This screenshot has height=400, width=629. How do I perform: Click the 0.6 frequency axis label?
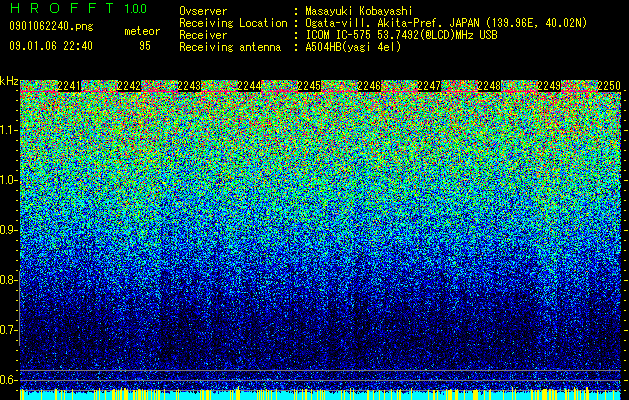tap(8, 380)
